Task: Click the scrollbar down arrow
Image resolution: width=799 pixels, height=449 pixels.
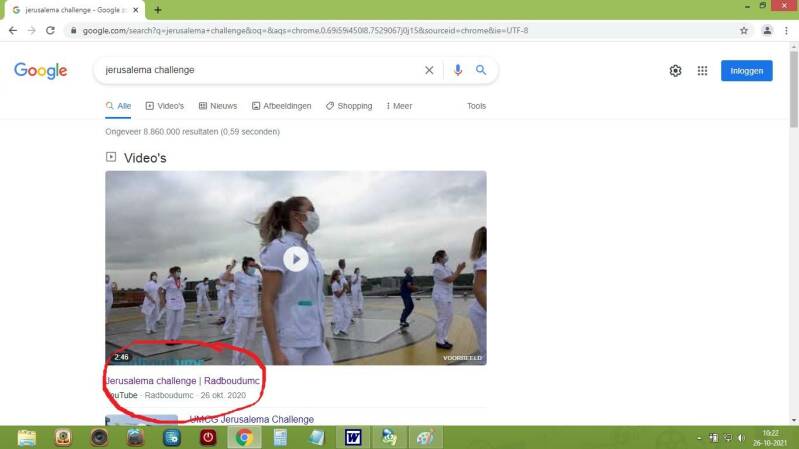Action: tap(793, 420)
